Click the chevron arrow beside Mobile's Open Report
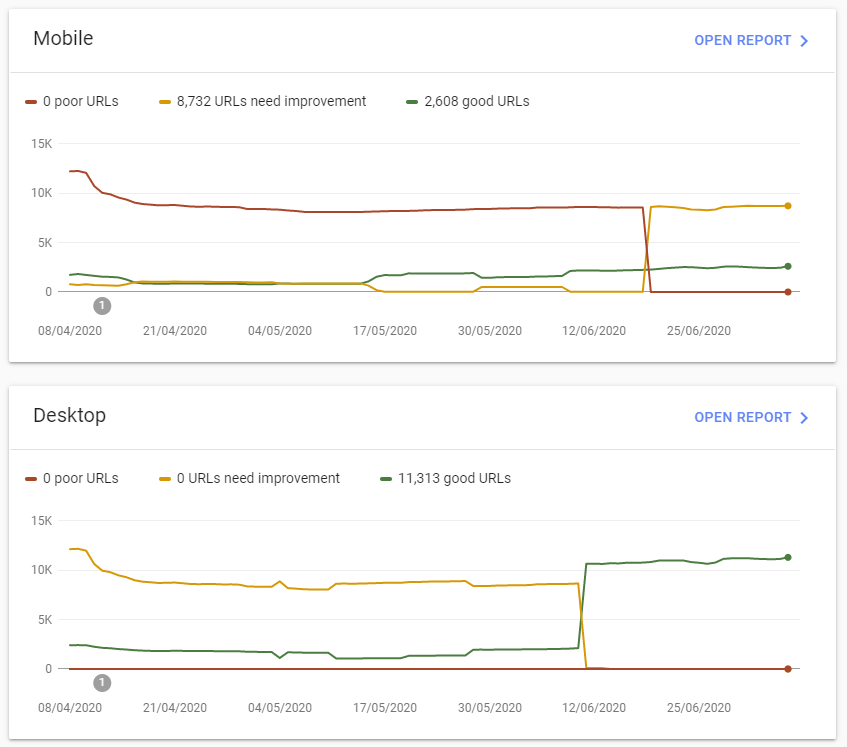This screenshot has width=847, height=747. click(x=804, y=41)
